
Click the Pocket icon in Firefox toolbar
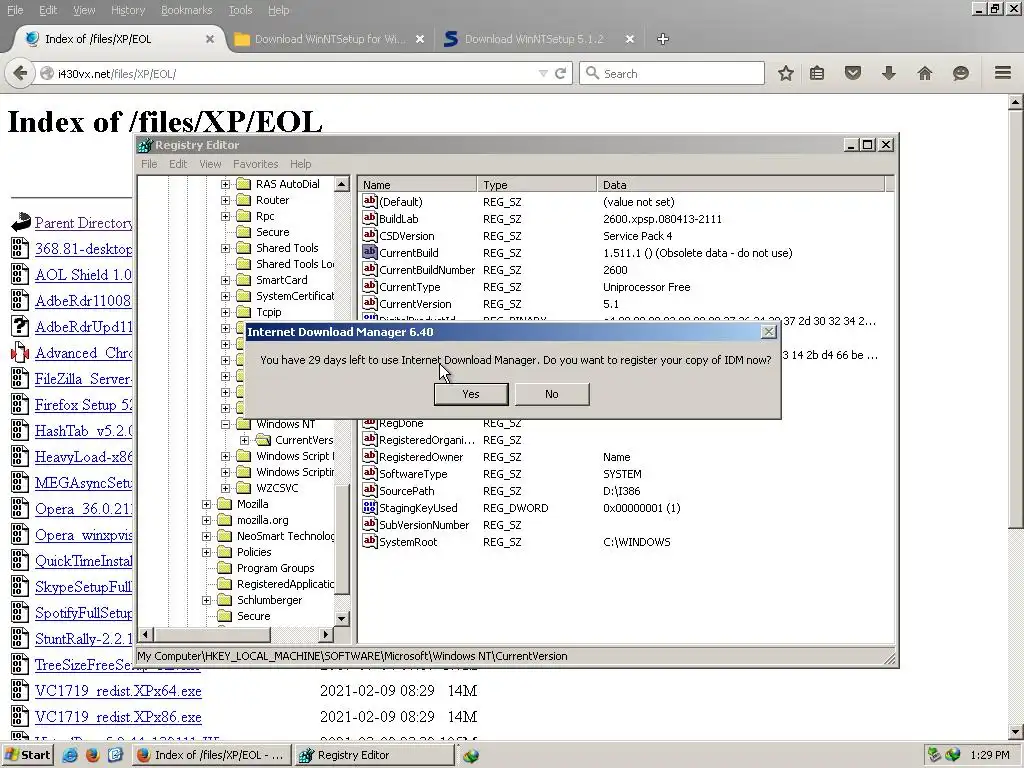tap(853, 73)
